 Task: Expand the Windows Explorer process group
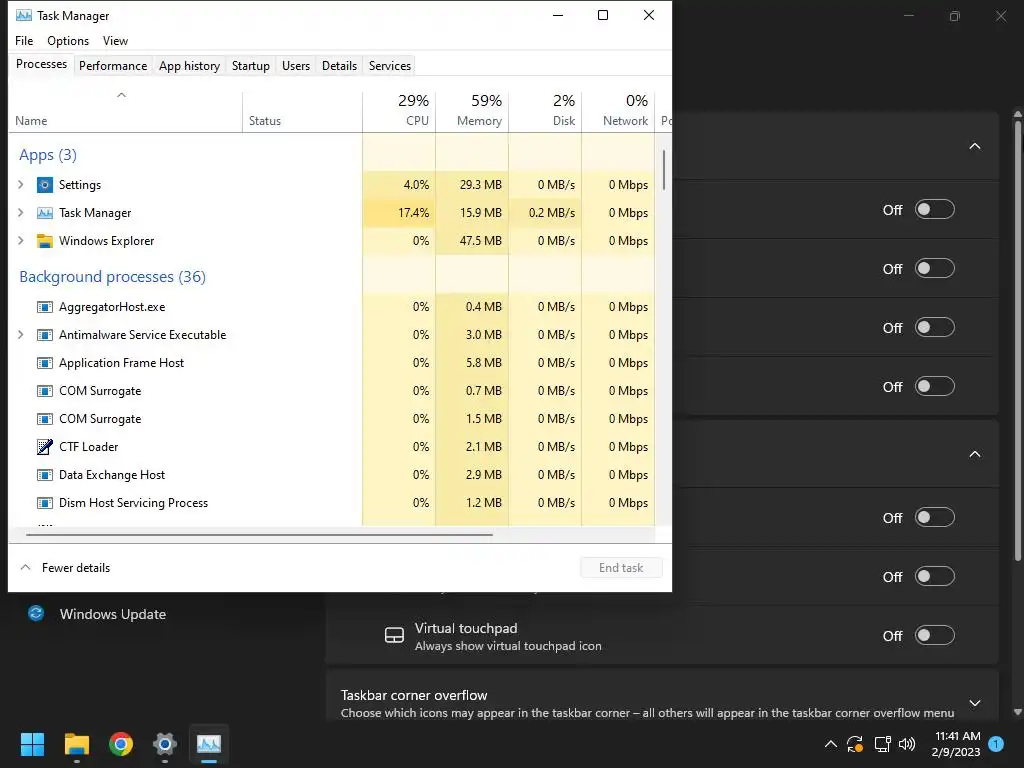(x=21, y=241)
